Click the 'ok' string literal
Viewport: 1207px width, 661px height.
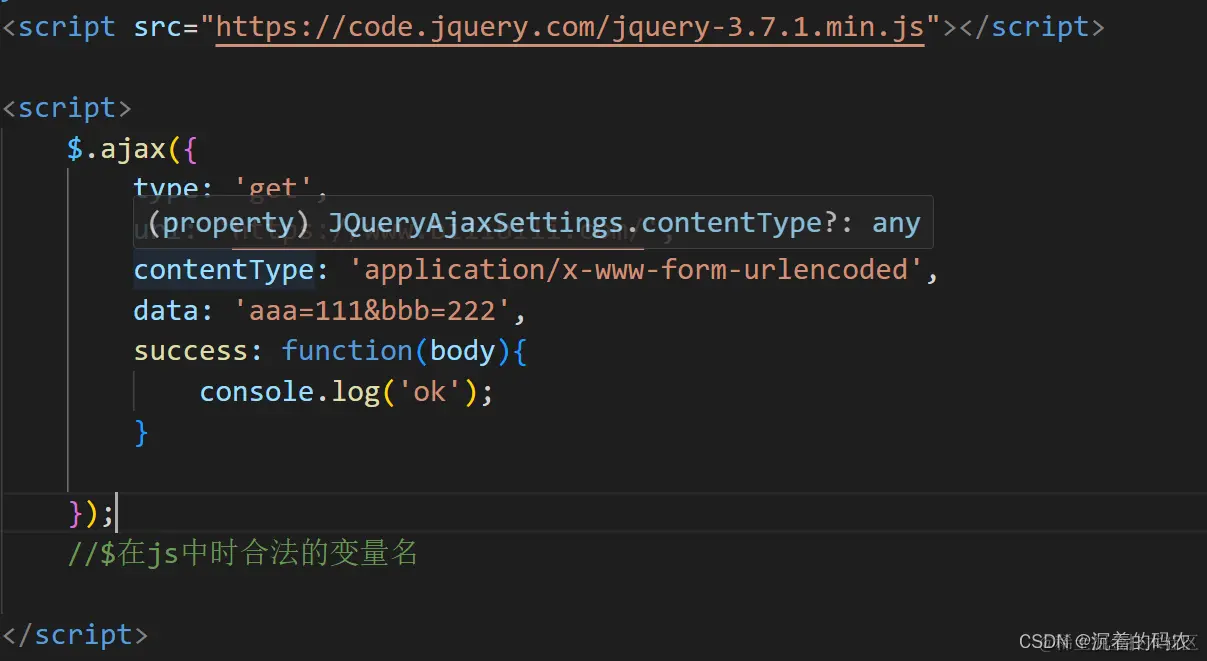tap(430, 391)
